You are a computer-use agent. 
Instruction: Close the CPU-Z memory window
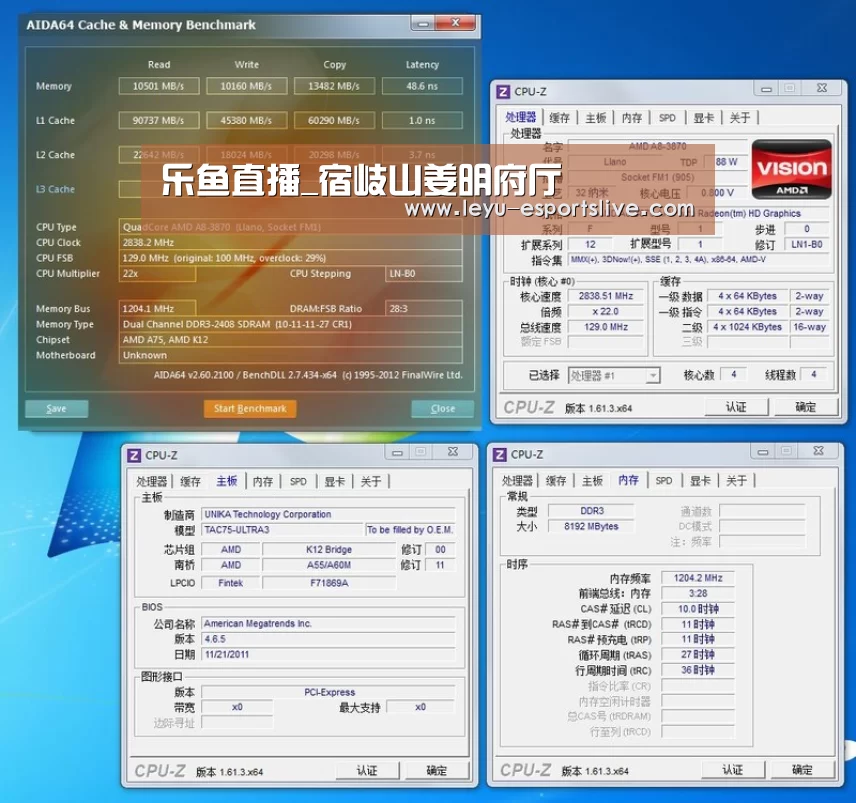818,451
